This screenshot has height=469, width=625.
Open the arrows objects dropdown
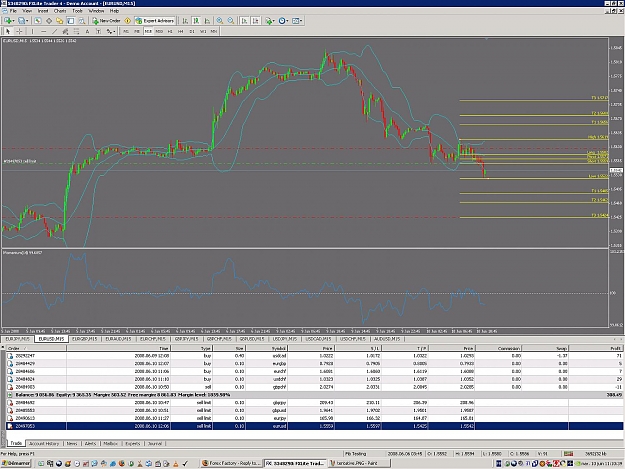(x=111, y=31)
